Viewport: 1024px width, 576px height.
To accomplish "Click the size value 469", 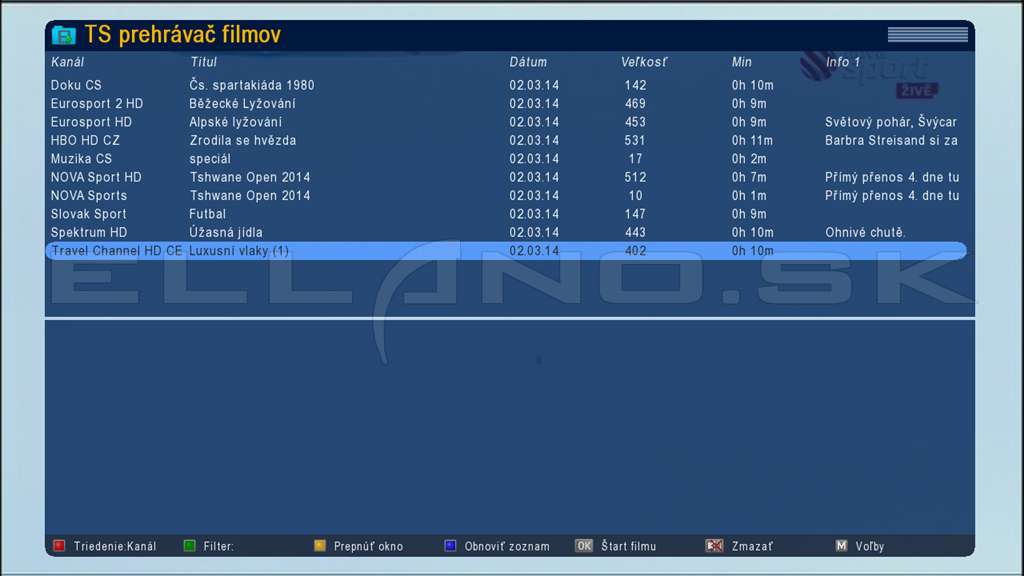I will point(635,103).
